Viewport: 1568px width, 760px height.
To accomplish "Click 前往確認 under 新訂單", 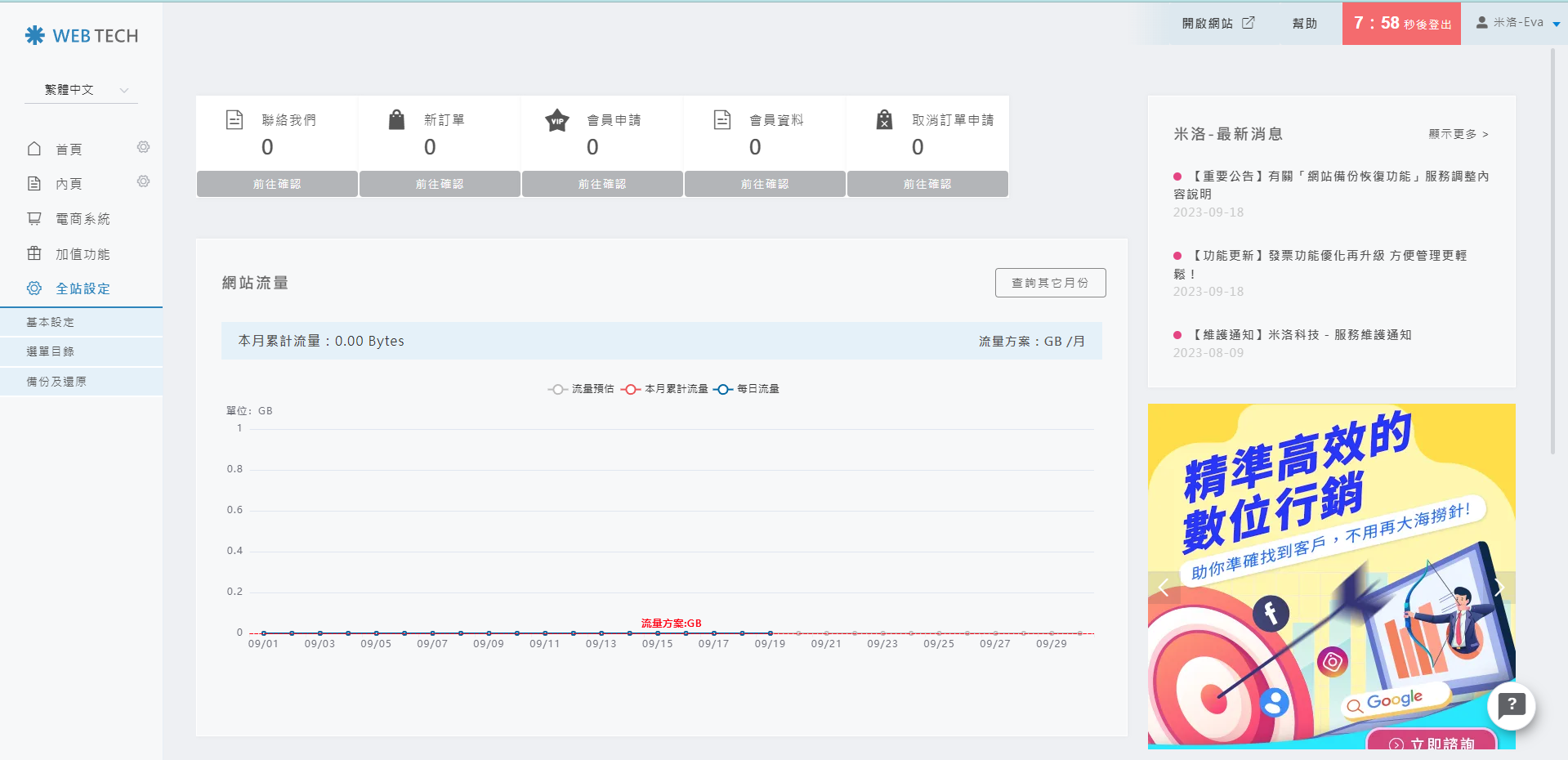I will coord(440,184).
